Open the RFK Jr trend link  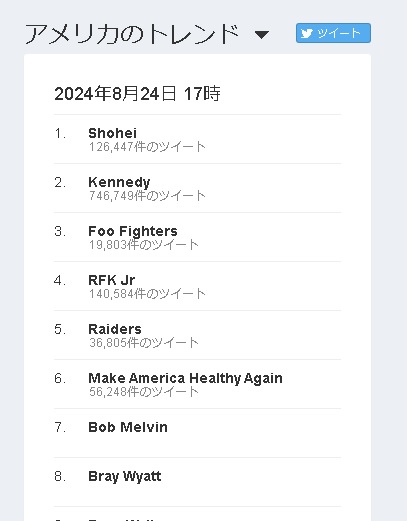[x=112, y=280]
